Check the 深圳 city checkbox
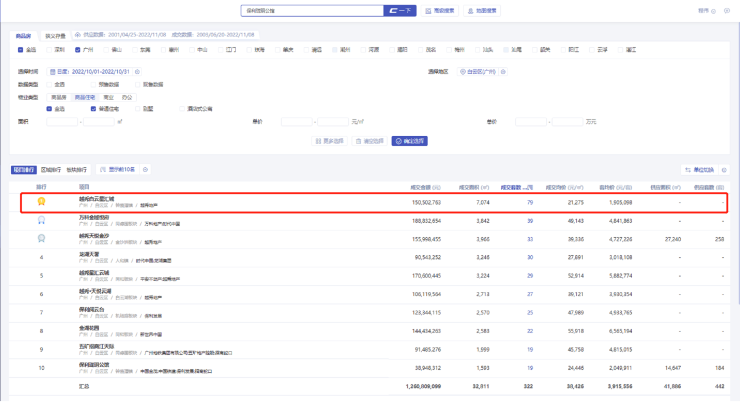Image resolution: width=740 pixels, height=406 pixels. [x=49, y=48]
